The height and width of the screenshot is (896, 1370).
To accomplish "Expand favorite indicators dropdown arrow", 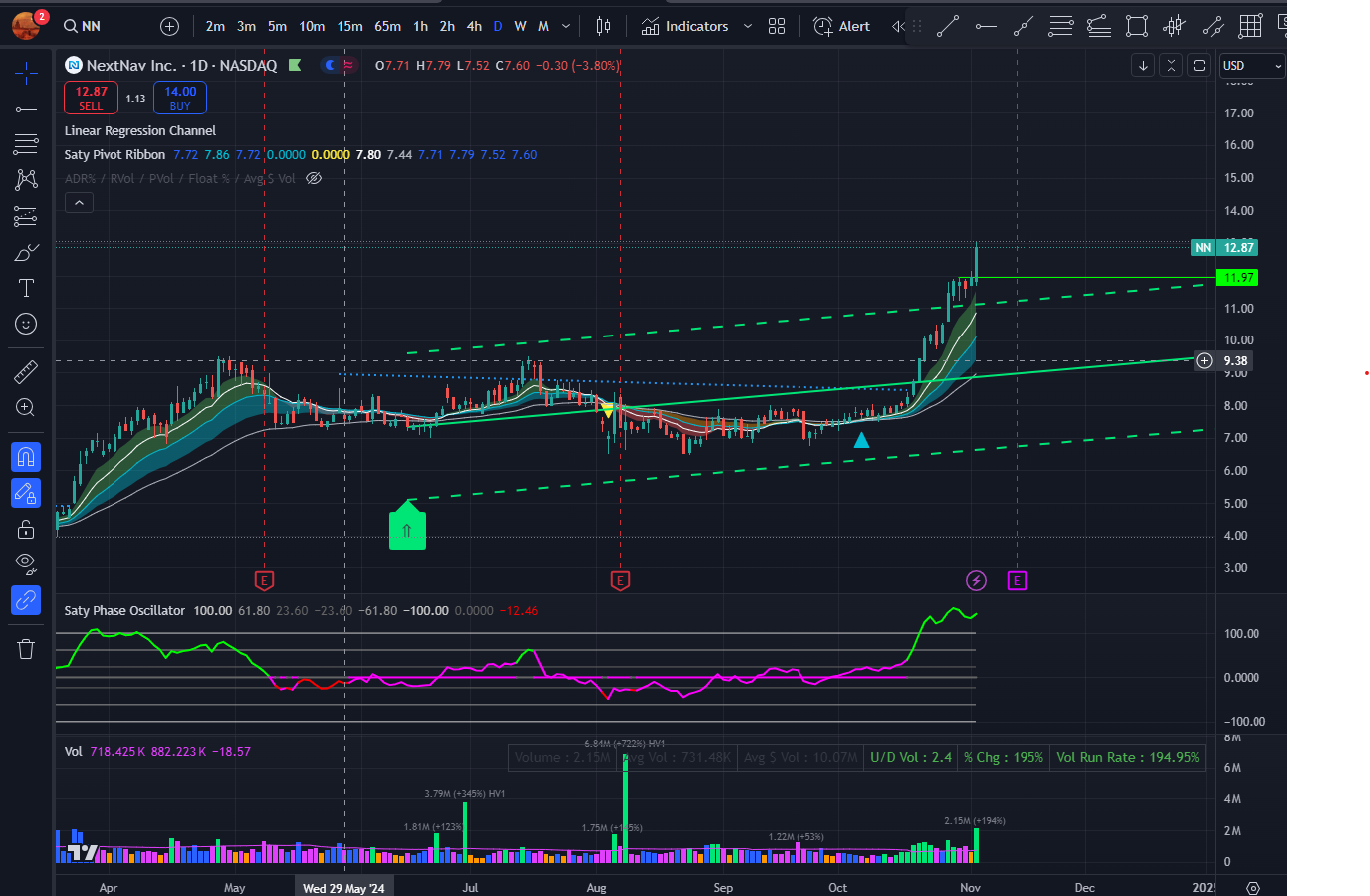I will click(x=748, y=26).
